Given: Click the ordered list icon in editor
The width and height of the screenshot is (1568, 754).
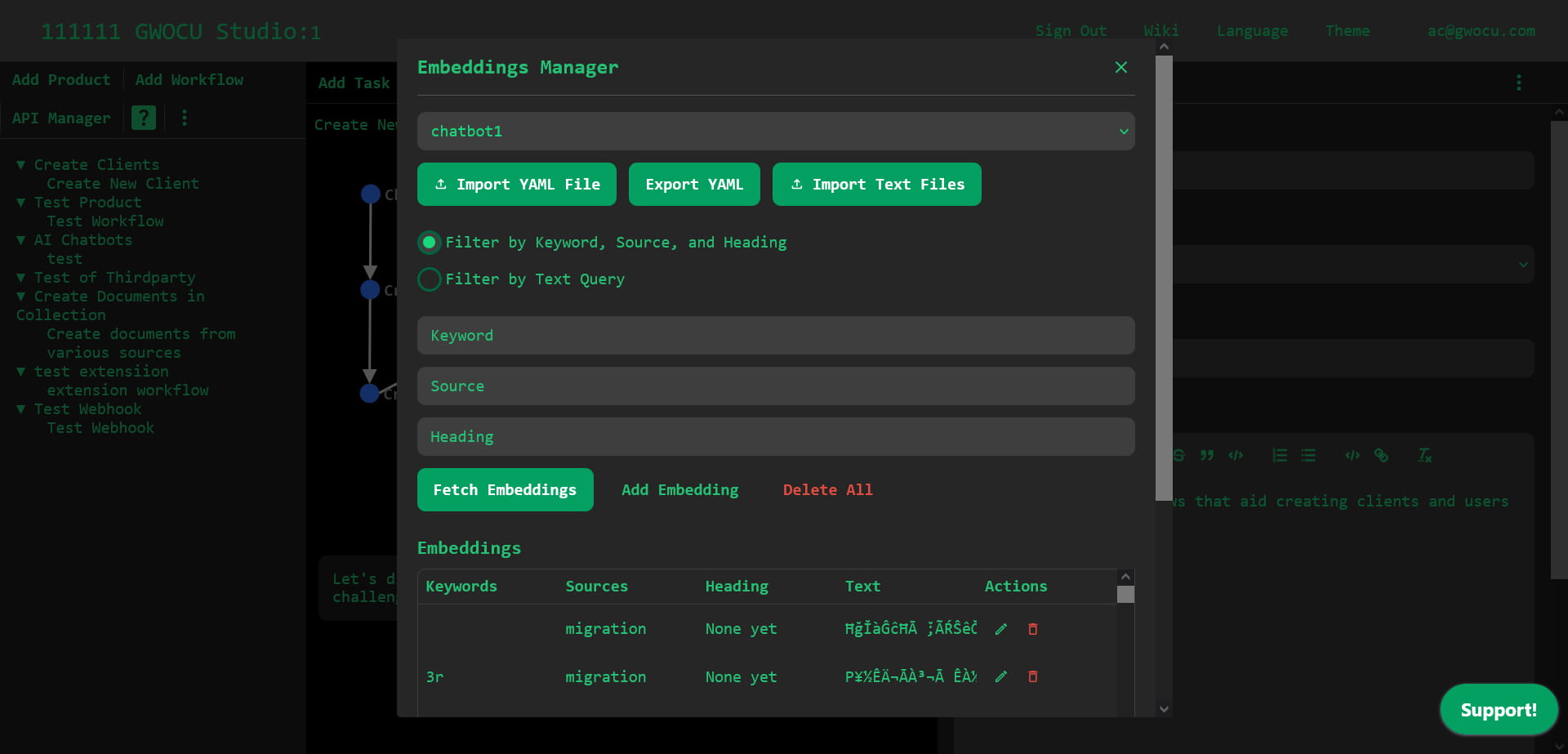Looking at the screenshot, I should [x=1280, y=455].
